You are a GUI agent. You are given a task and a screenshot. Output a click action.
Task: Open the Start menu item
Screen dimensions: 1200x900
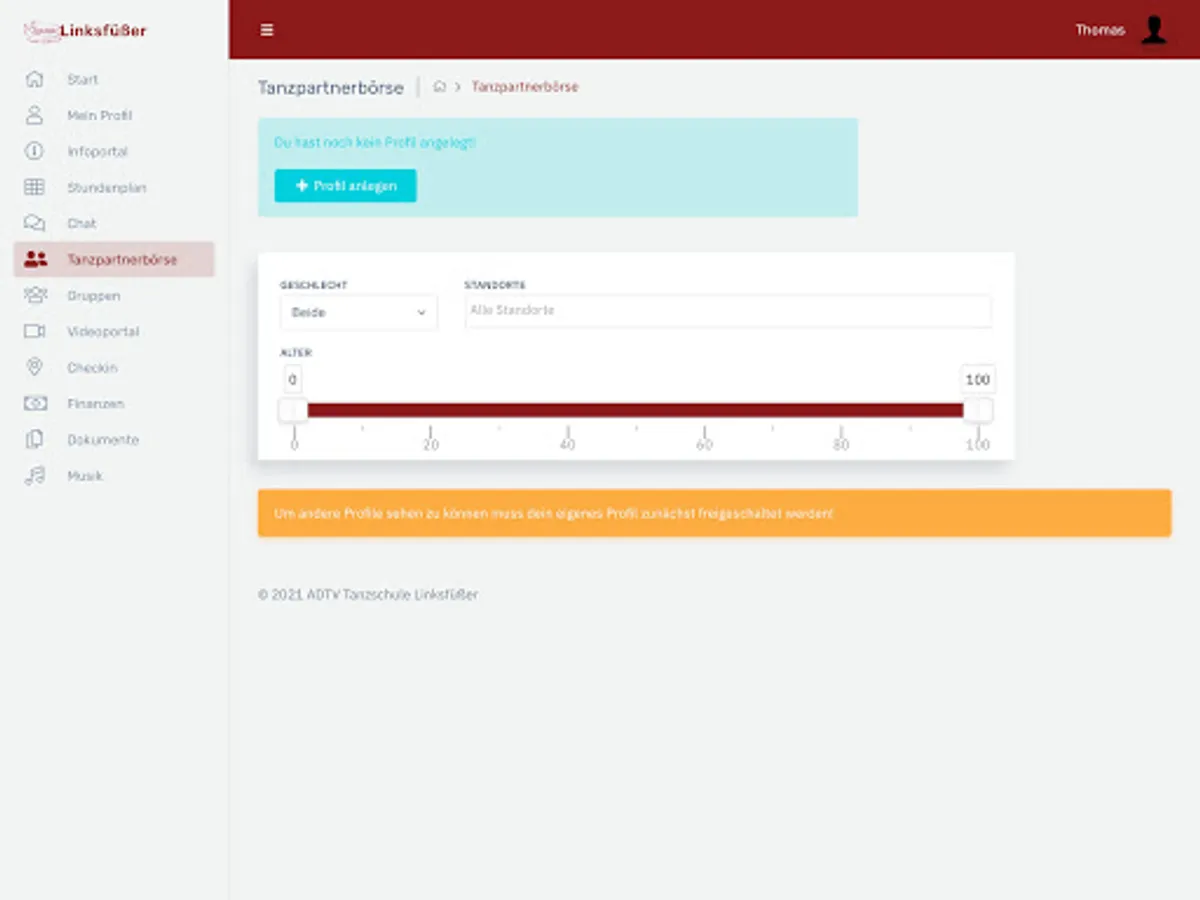pos(114,79)
